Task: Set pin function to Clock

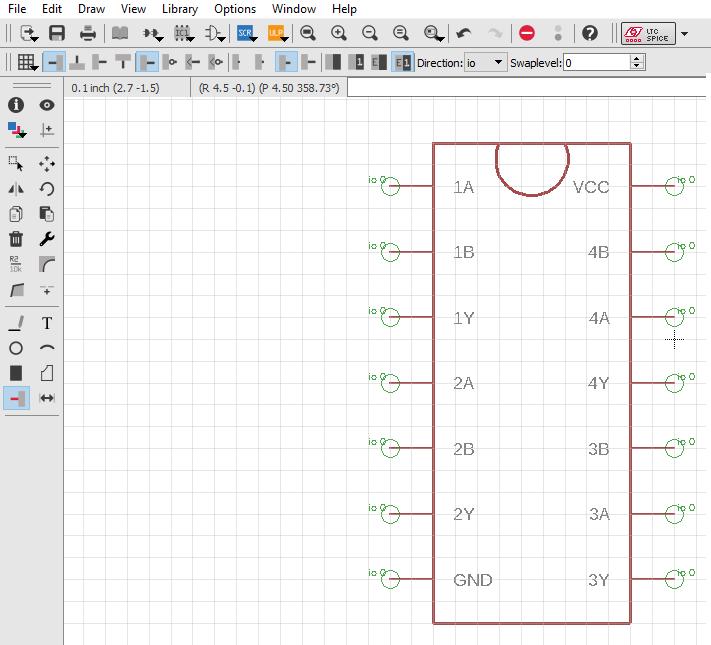Action: [193, 62]
